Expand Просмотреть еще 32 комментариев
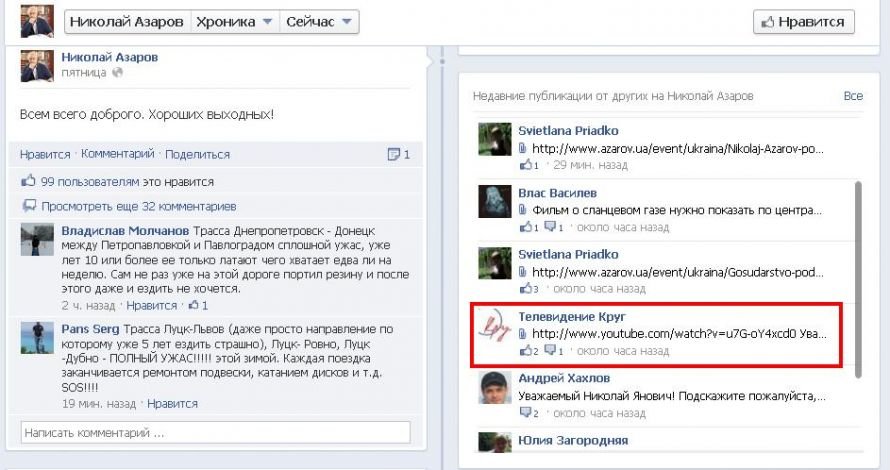890x470 pixels. [138, 207]
